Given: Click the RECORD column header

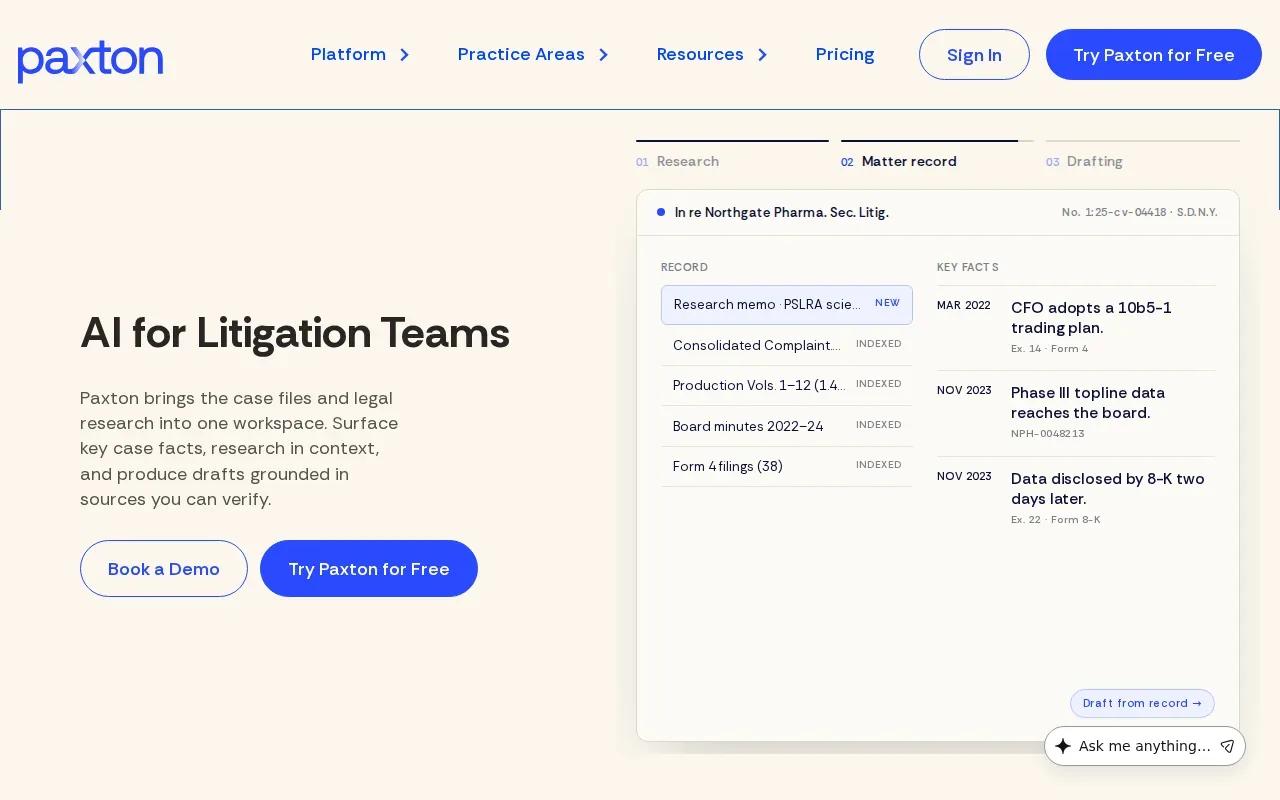Looking at the screenshot, I should pos(685,267).
